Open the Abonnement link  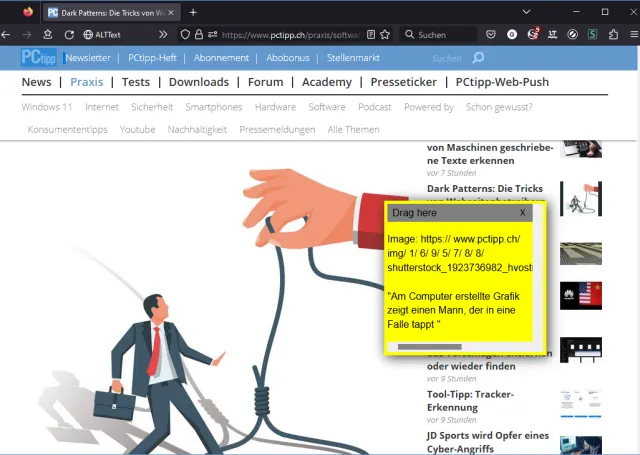[x=221, y=58]
